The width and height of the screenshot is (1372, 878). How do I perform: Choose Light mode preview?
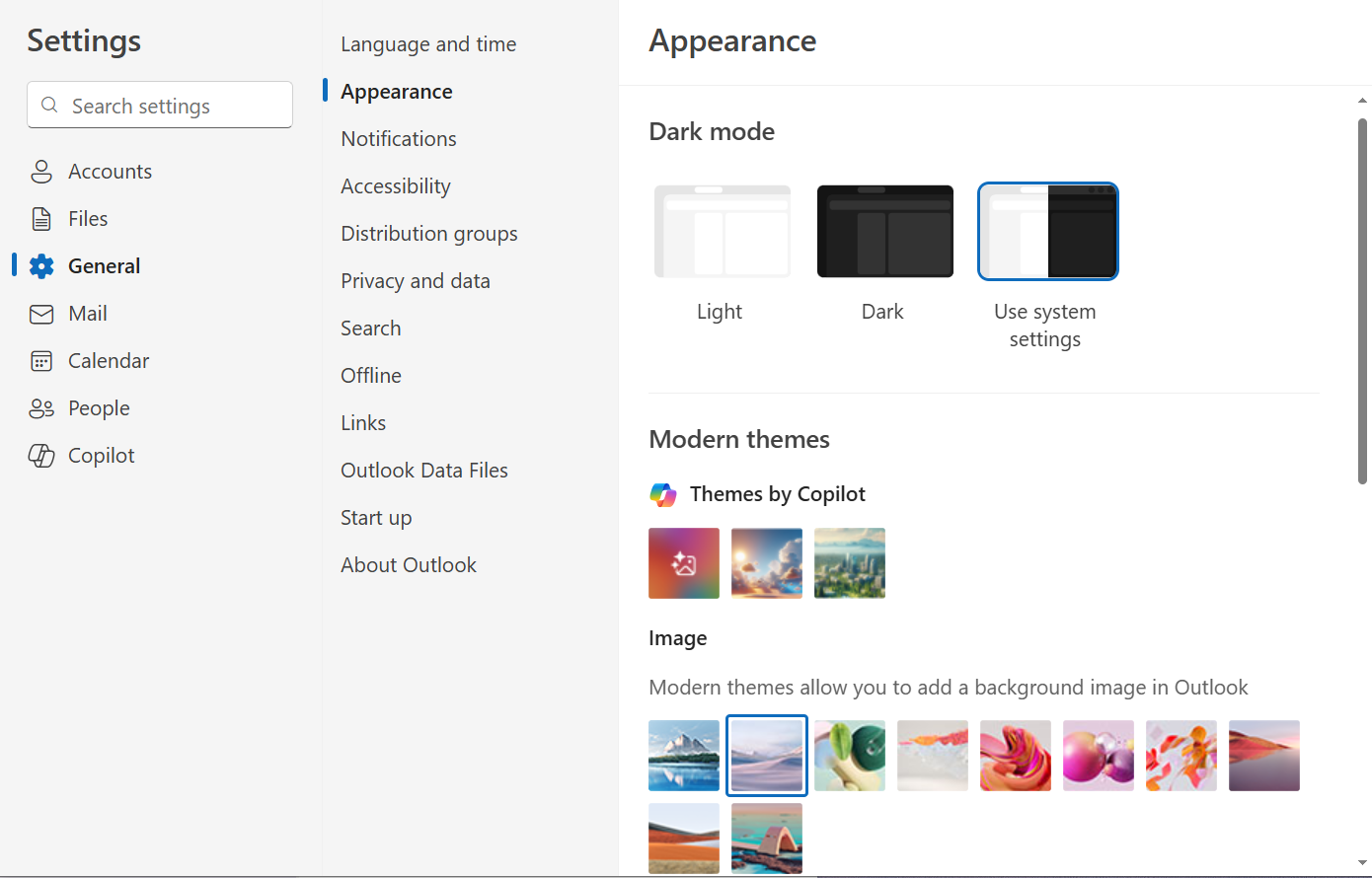pyautogui.click(x=723, y=232)
